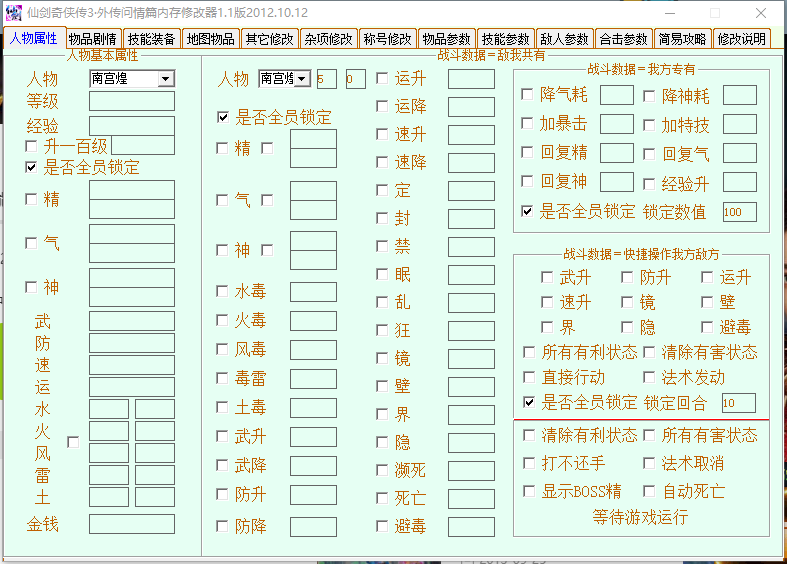Enable the 水毒 checkbox
This screenshot has width=787, height=564.
[222, 291]
